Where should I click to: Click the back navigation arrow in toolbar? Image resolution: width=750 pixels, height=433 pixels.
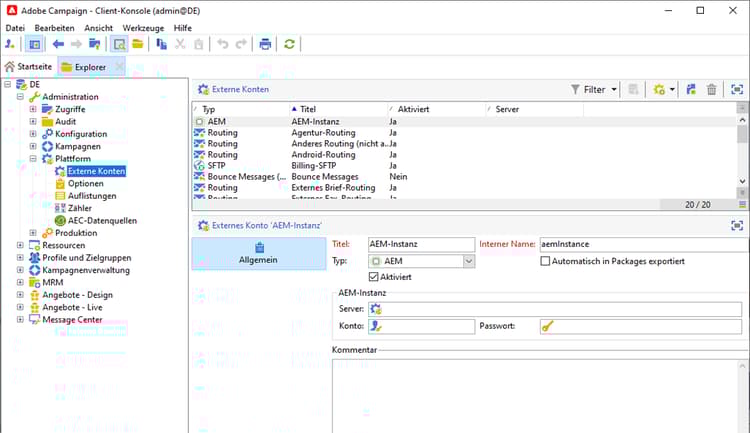click(x=58, y=44)
